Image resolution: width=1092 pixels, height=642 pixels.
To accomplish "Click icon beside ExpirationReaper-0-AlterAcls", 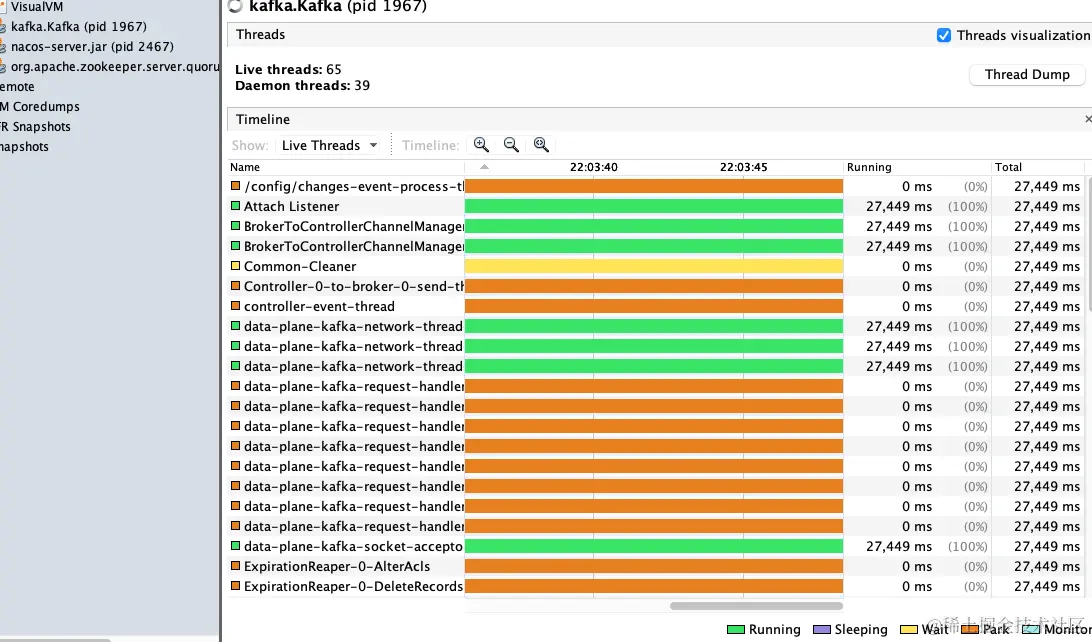I will click(235, 566).
